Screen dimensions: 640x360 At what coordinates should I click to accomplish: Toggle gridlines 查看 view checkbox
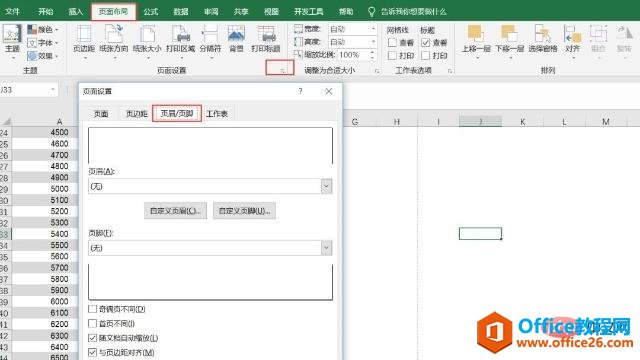tap(392, 42)
